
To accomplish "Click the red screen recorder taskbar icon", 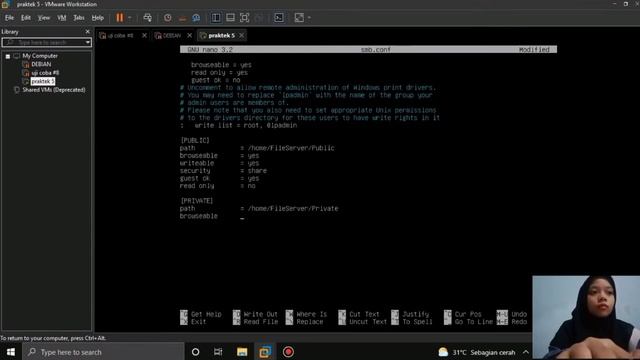I will click(288, 352).
